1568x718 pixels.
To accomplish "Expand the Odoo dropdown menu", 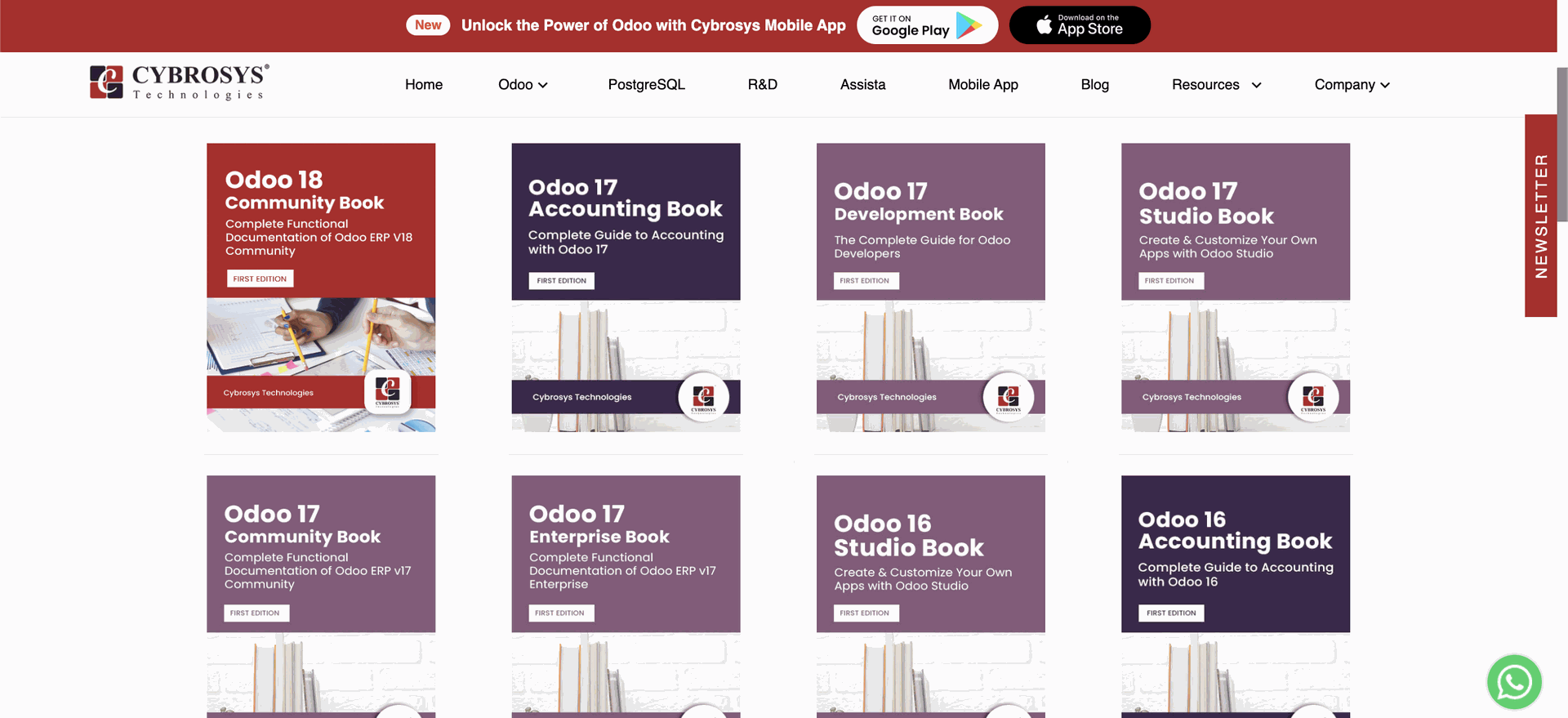I will click(x=523, y=85).
